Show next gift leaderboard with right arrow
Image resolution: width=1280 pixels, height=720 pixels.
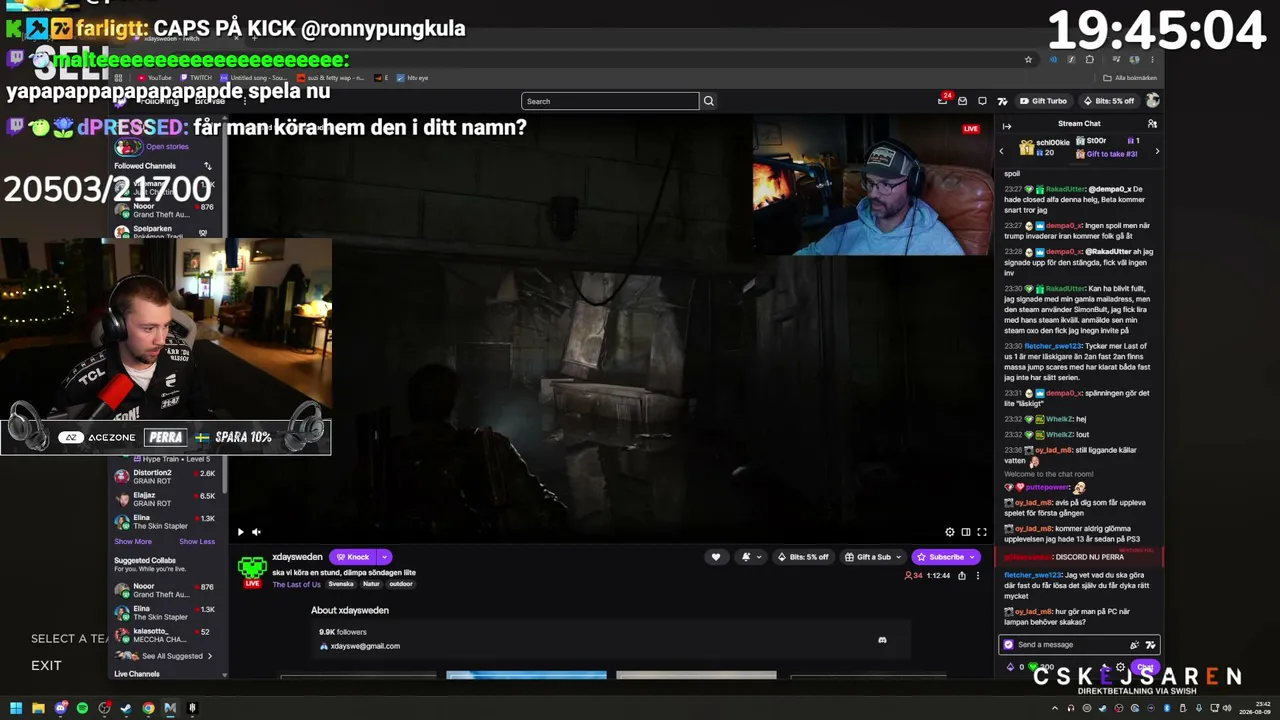click(1157, 152)
